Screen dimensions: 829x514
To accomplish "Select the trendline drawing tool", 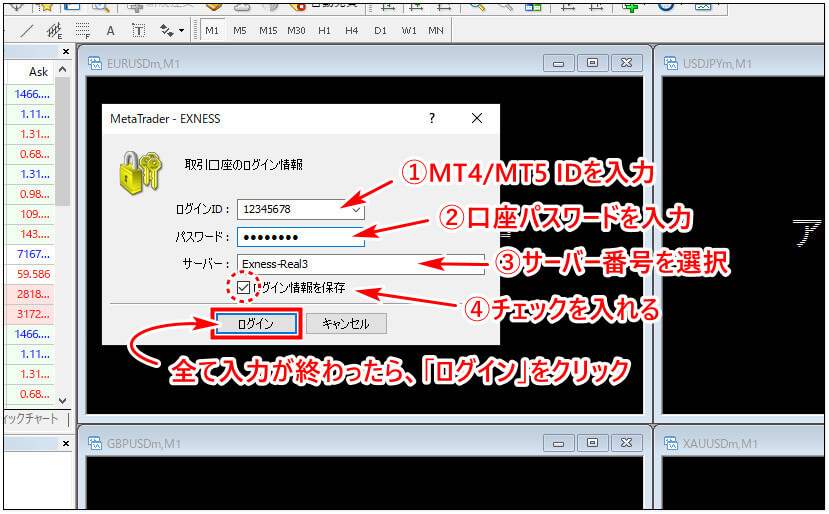I will [26, 31].
